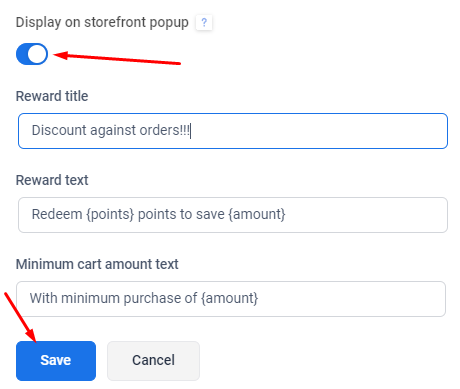Screen dimensions: 460x389
Task: Disable the Display on storefront popup switch
Action: click(32, 54)
